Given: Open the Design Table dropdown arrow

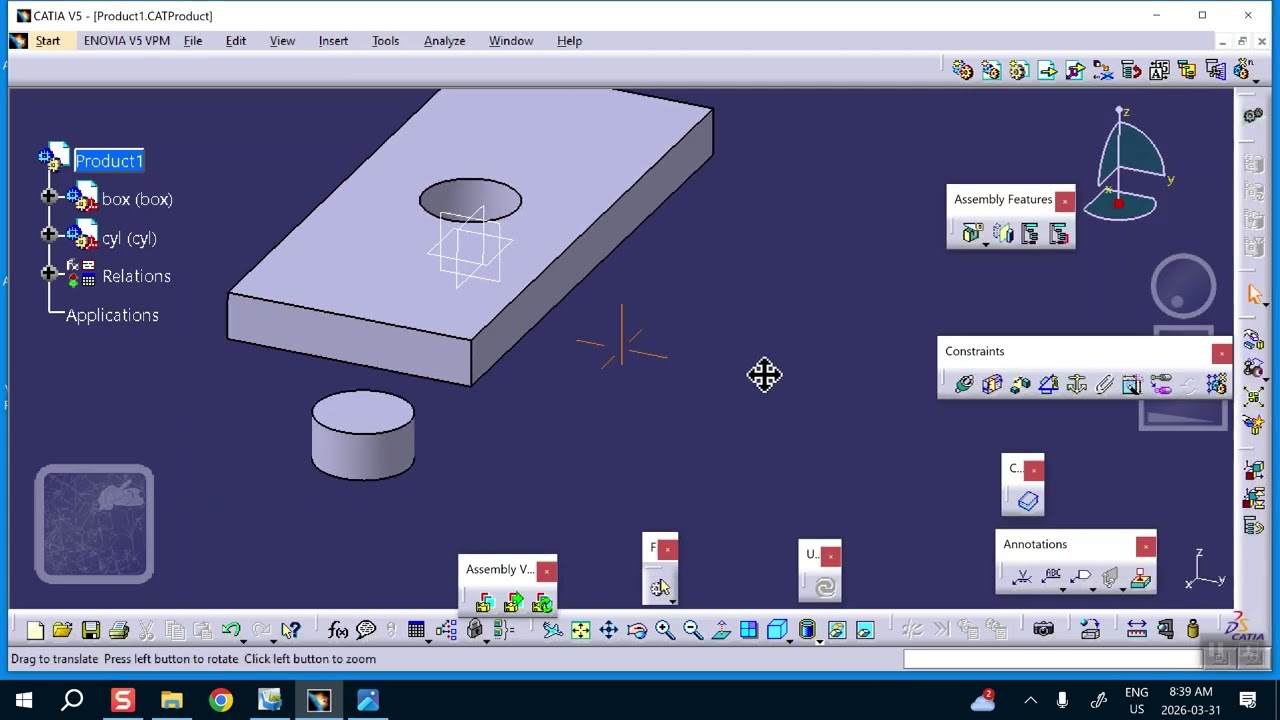Looking at the screenshot, I should click(429, 640).
